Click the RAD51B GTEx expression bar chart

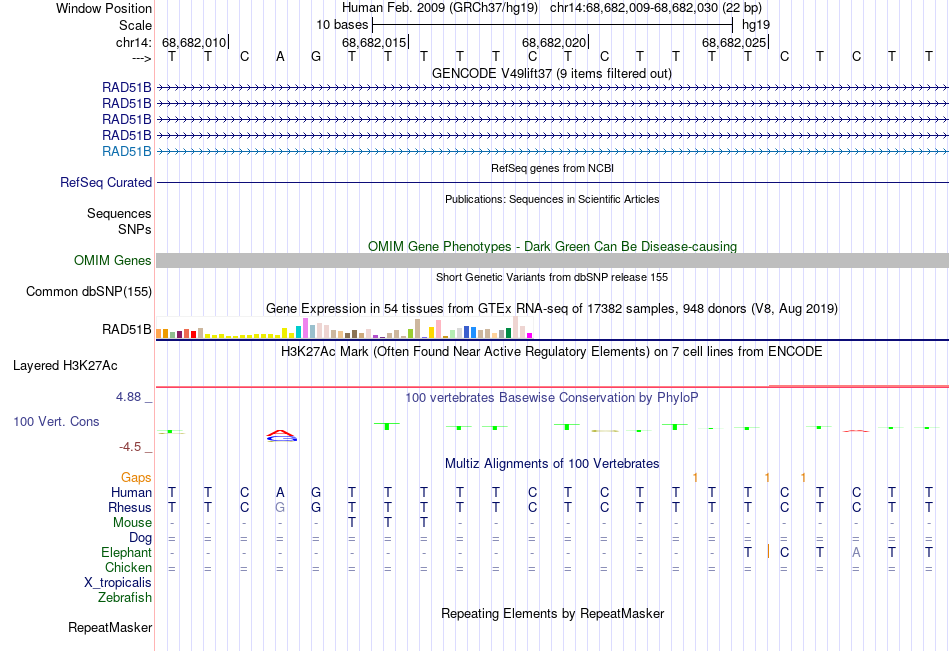(344, 327)
